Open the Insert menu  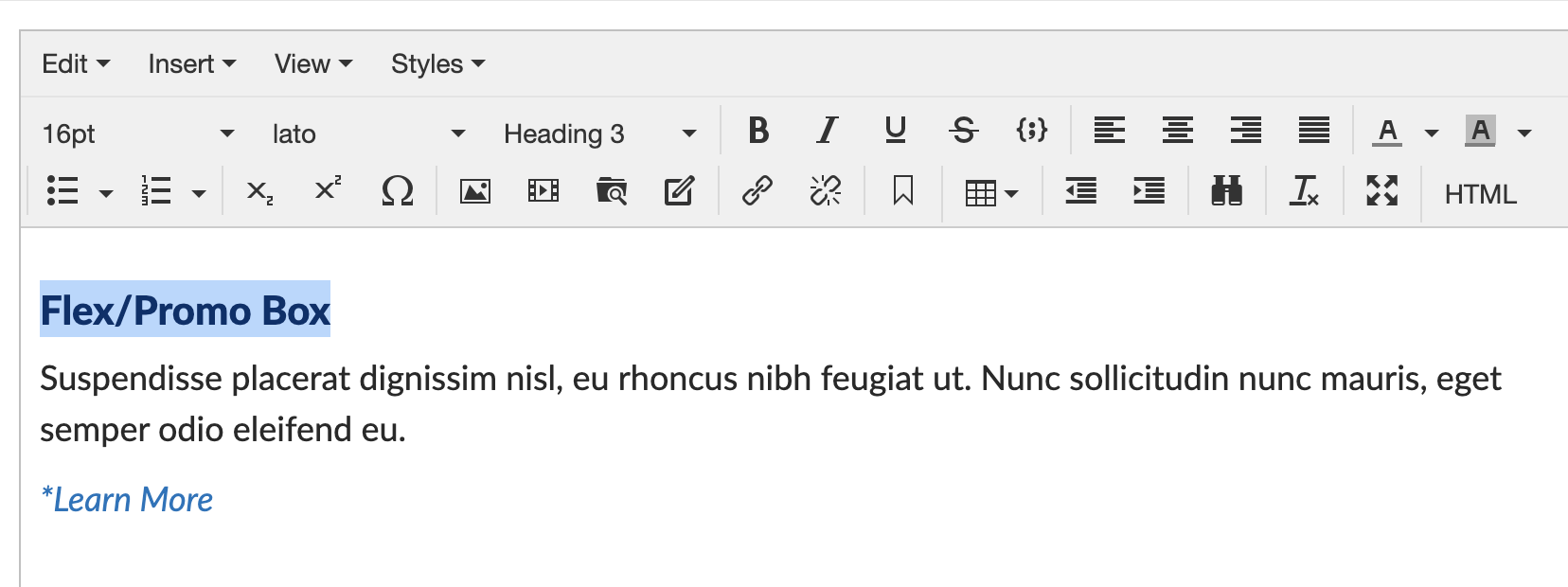(191, 64)
